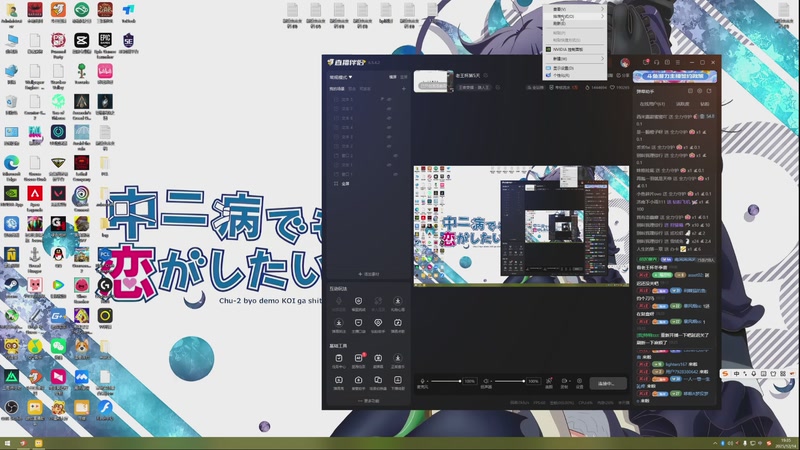800x450 pixels.
Task: Click the 分享 share button near room info
Action: click(x=622, y=76)
